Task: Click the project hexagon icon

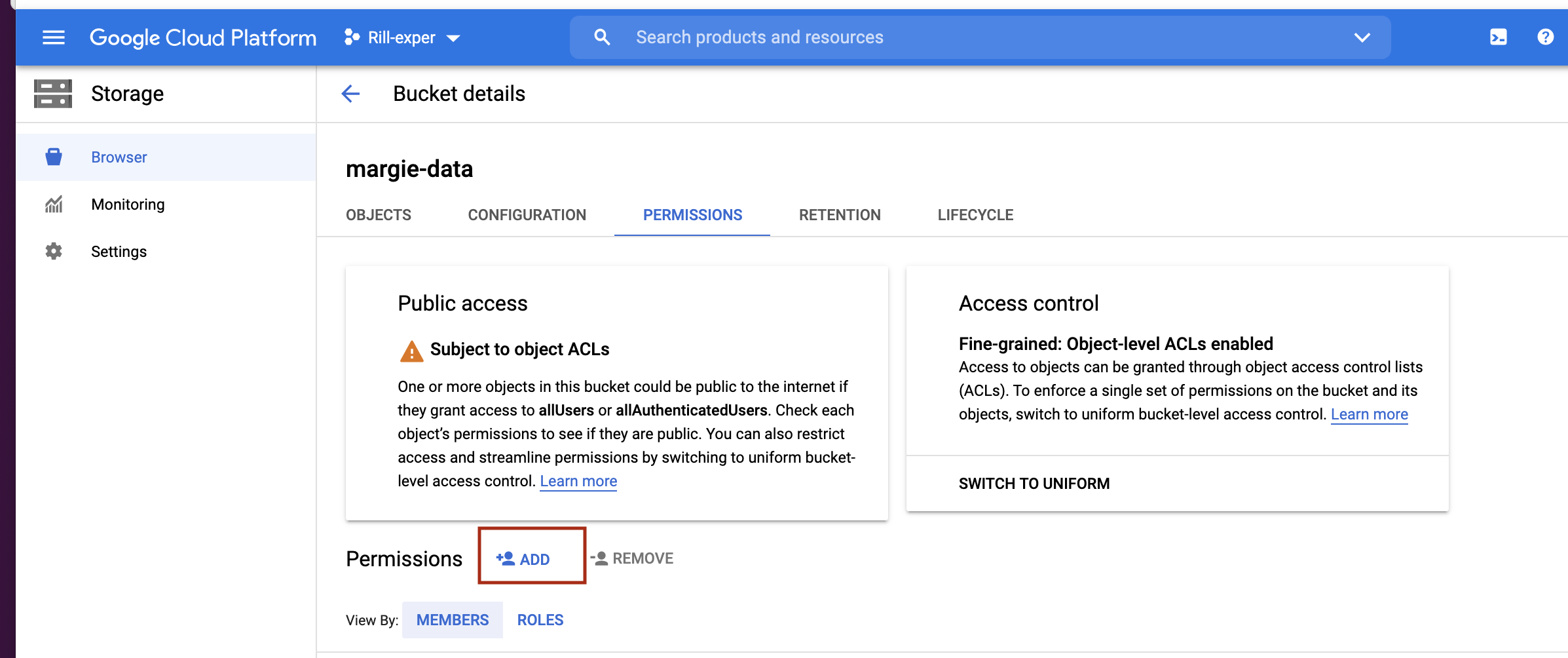Action: pos(352,37)
